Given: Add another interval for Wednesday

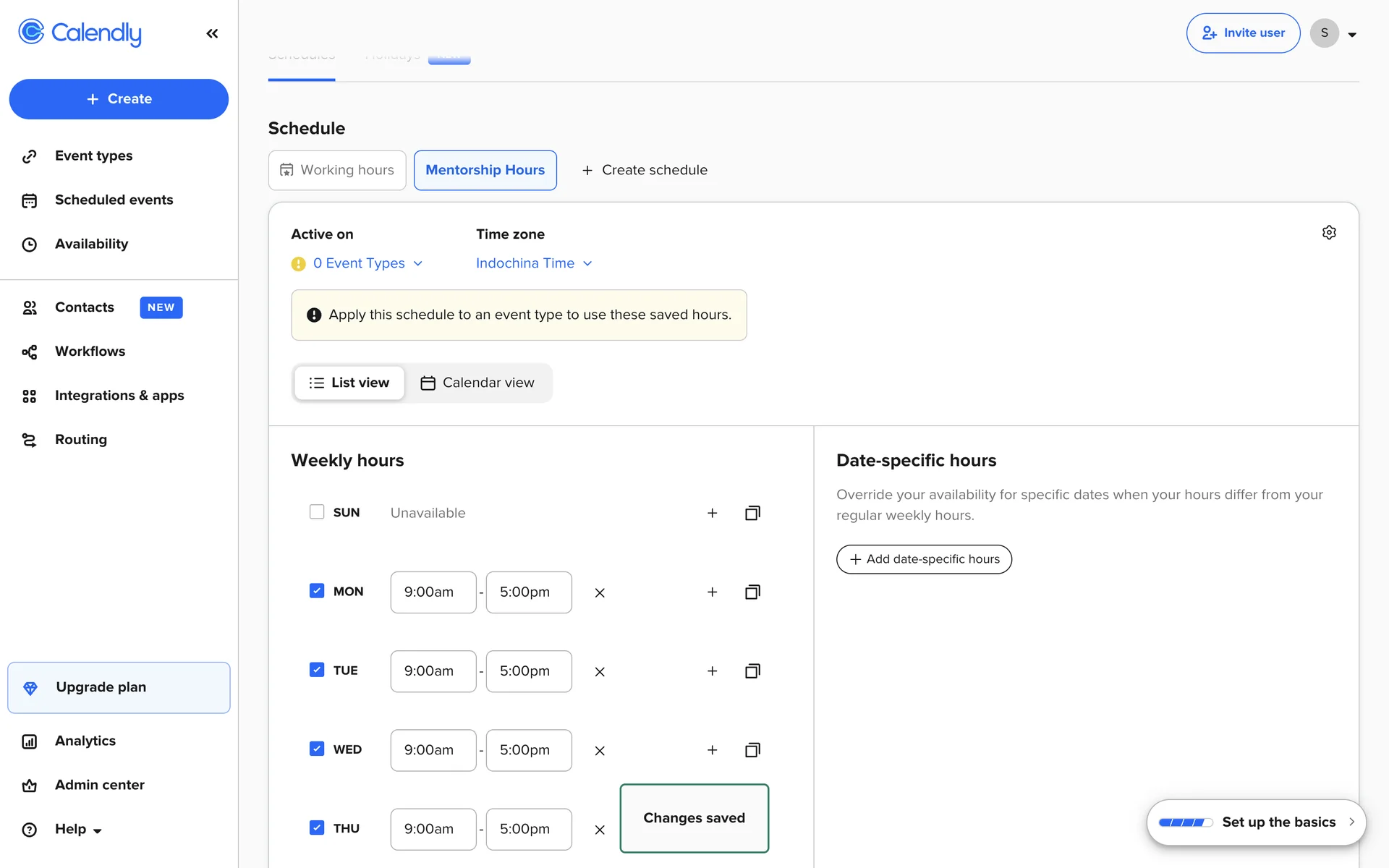Looking at the screenshot, I should point(712,750).
